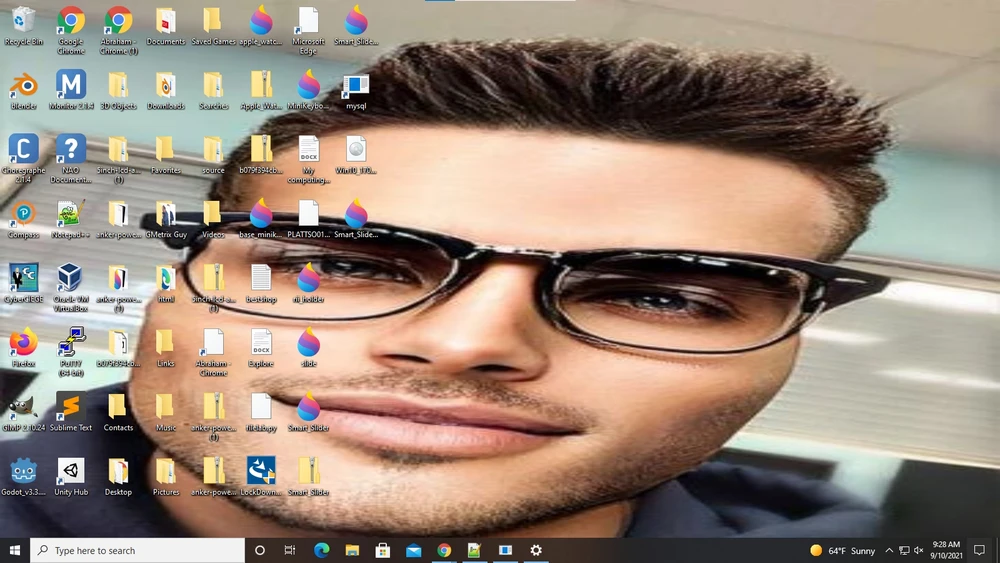
Task: Select the Apple_Wat zipped folder
Action: 261,91
